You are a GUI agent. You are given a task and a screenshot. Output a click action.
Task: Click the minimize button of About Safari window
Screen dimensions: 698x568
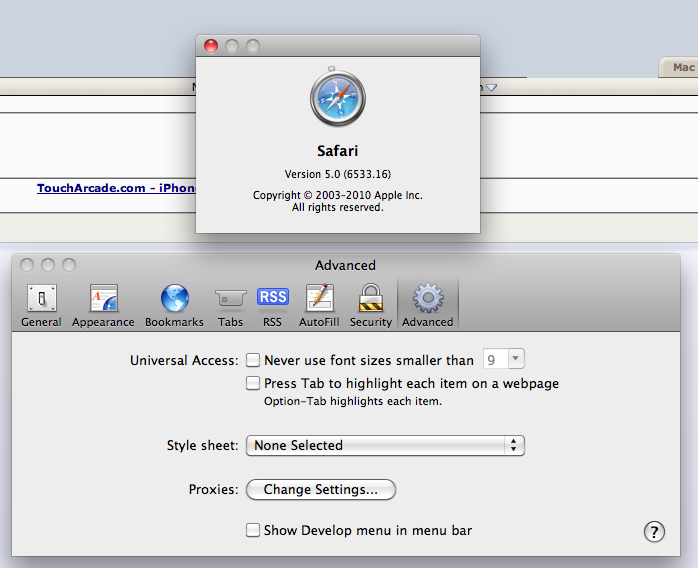(x=232, y=46)
